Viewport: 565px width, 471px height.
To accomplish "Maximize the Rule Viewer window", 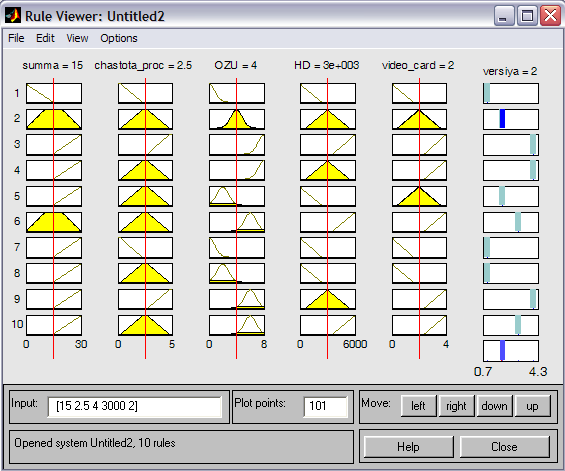I will pyautogui.click(x=527, y=15).
